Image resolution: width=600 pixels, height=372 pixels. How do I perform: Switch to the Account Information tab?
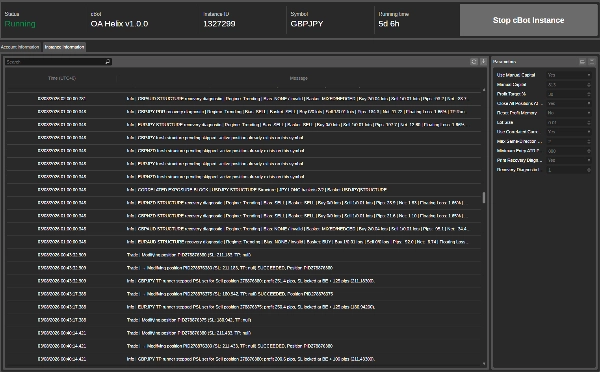20,47
